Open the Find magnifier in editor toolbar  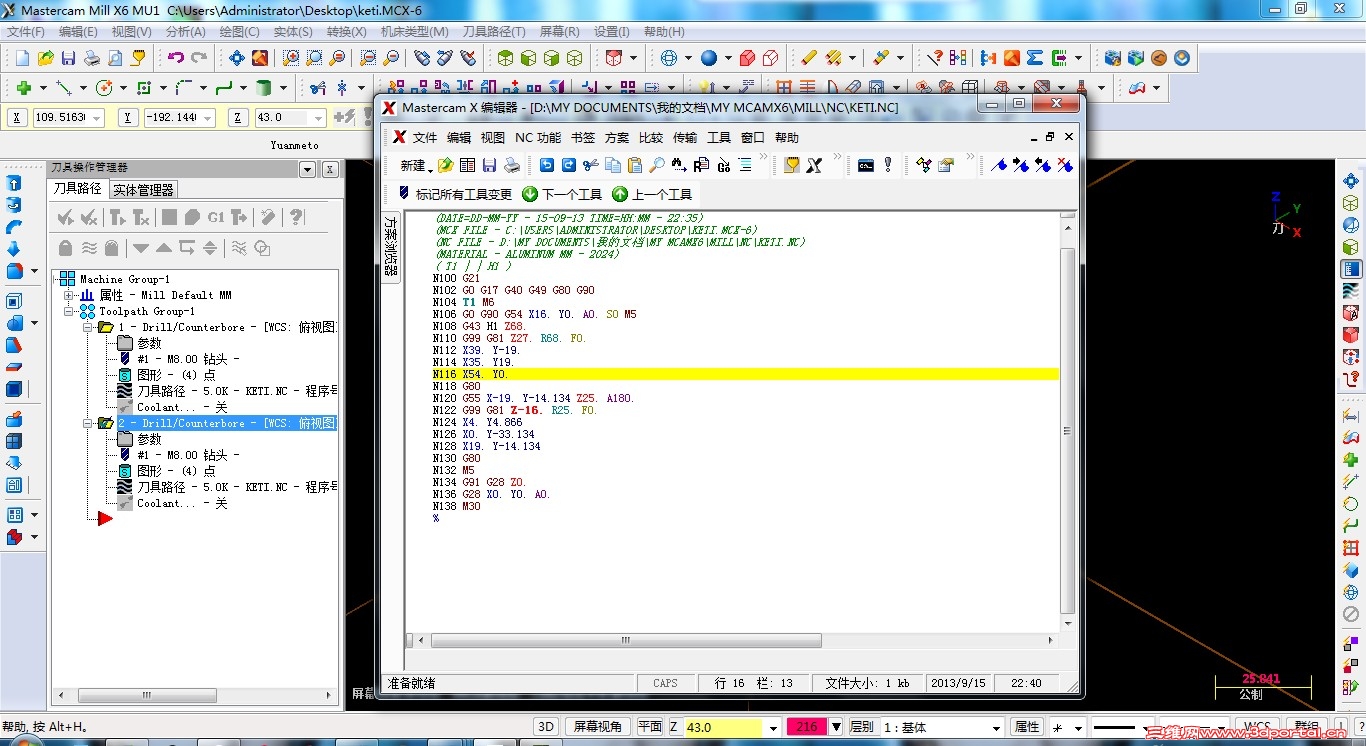(x=656, y=165)
